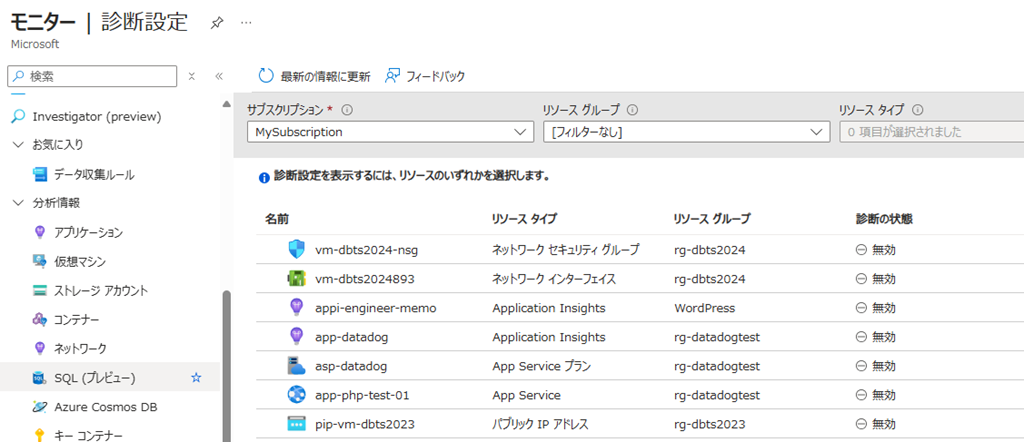
Task: Click ネットワーク セキュリティ グループ type cell
Action: 566,249
